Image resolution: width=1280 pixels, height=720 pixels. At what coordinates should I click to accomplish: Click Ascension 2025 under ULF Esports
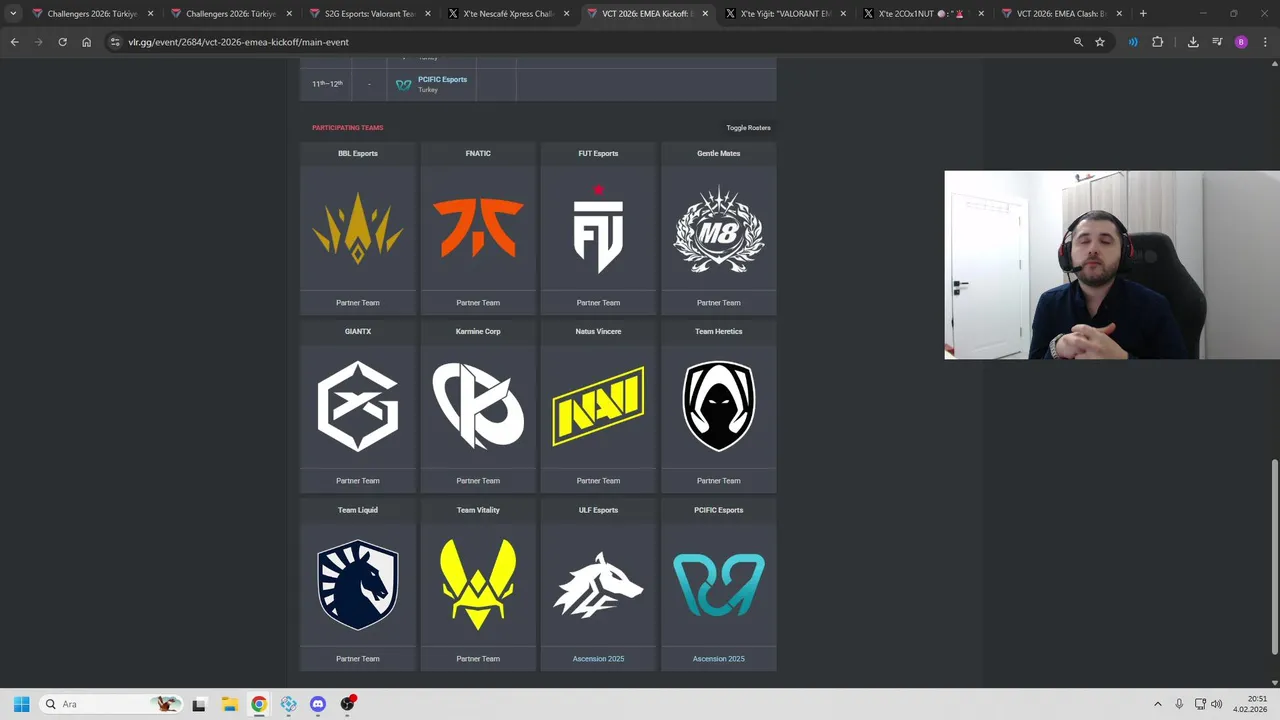click(x=598, y=659)
